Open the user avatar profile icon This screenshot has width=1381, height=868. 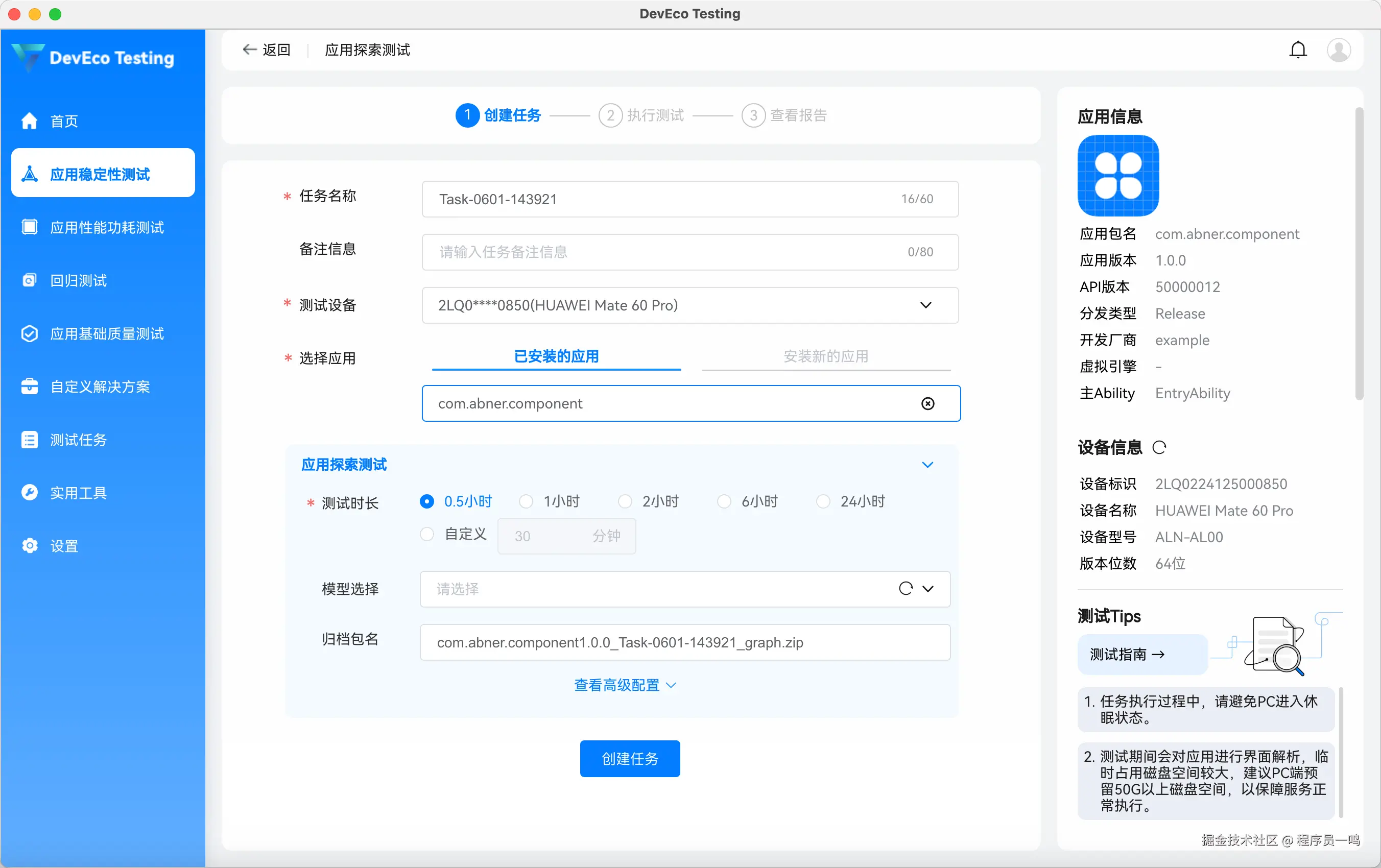point(1339,50)
